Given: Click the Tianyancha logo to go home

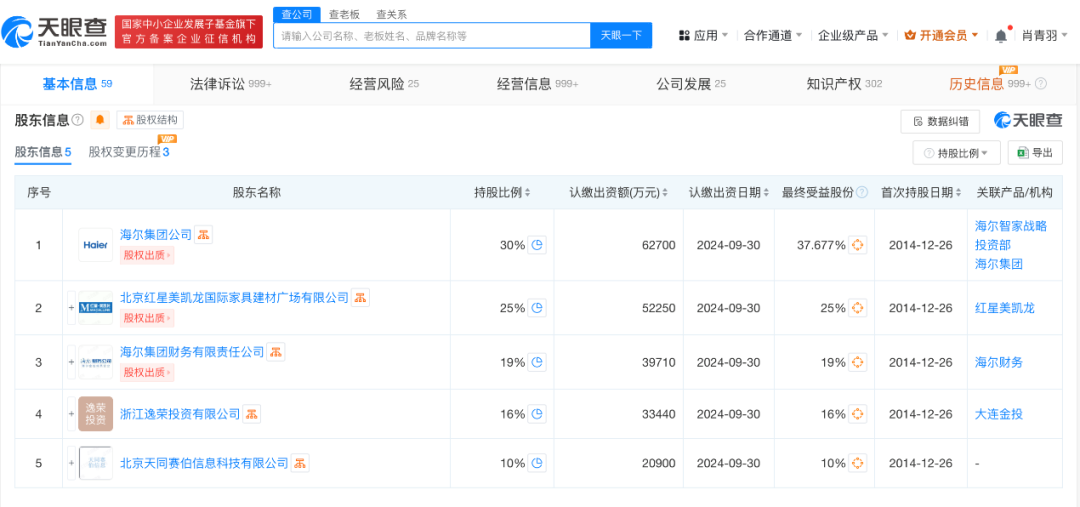Looking at the screenshot, I should [54, 31].
